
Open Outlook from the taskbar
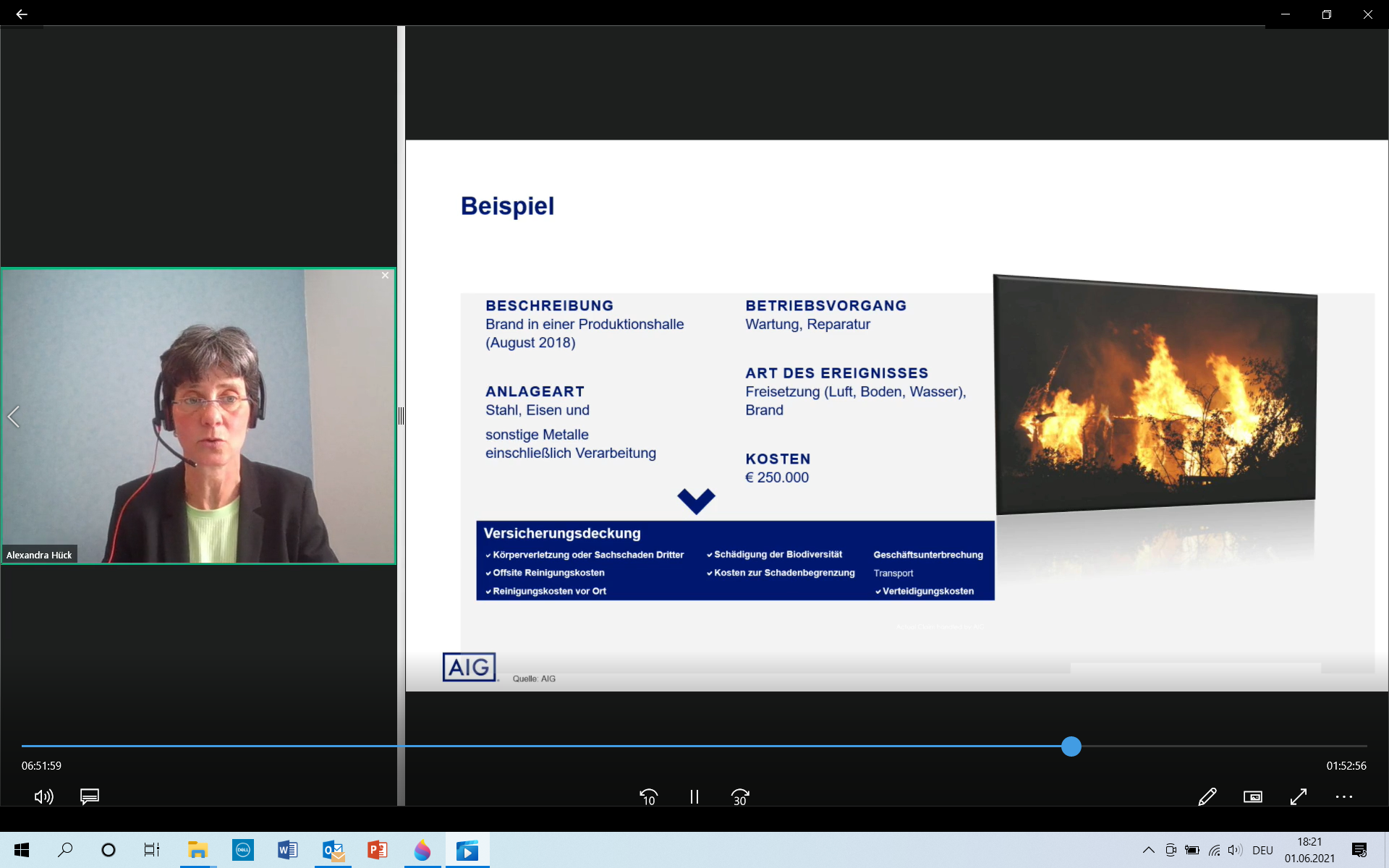333,850
